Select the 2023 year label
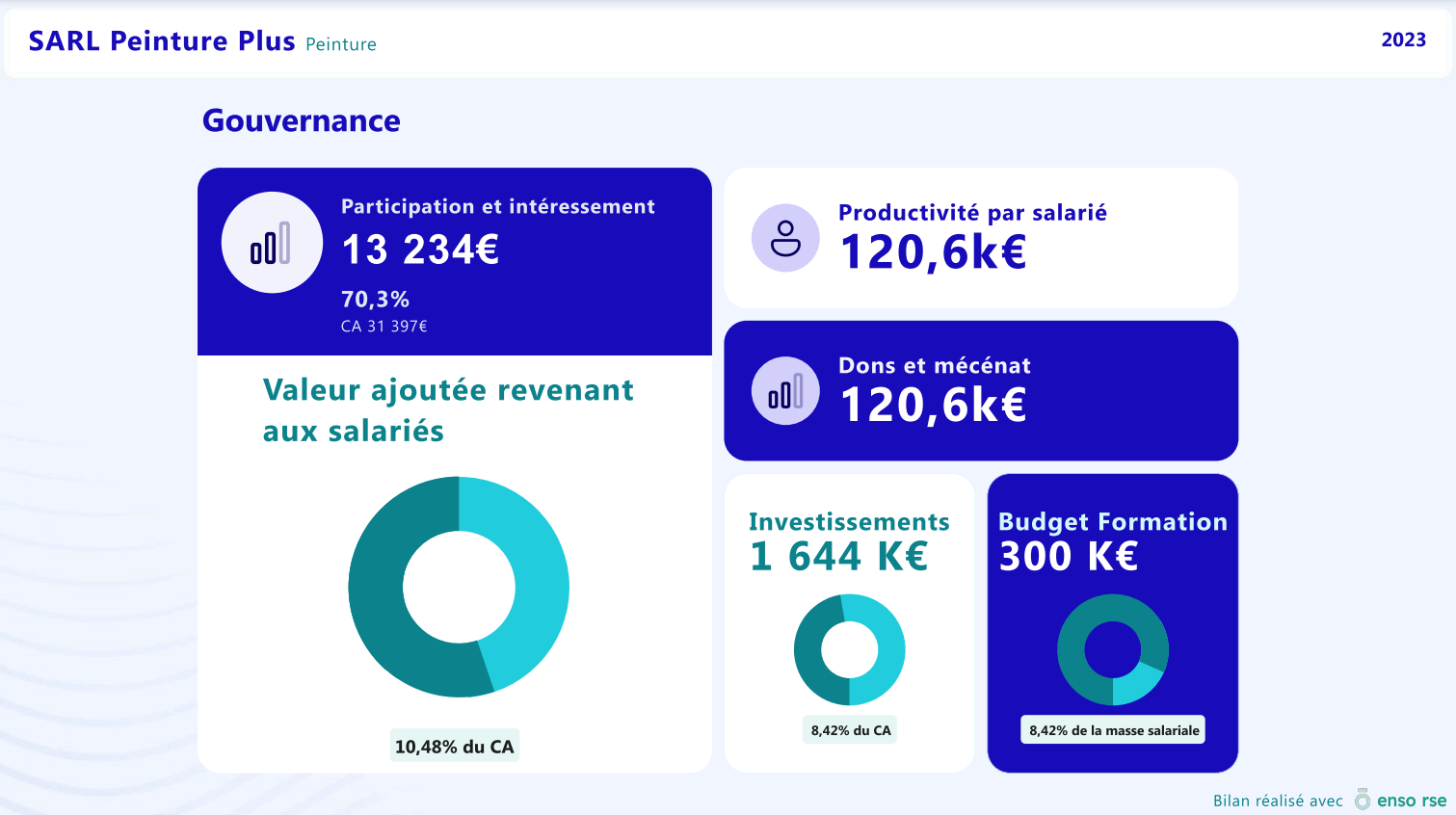 click(x=1404, y=39)
